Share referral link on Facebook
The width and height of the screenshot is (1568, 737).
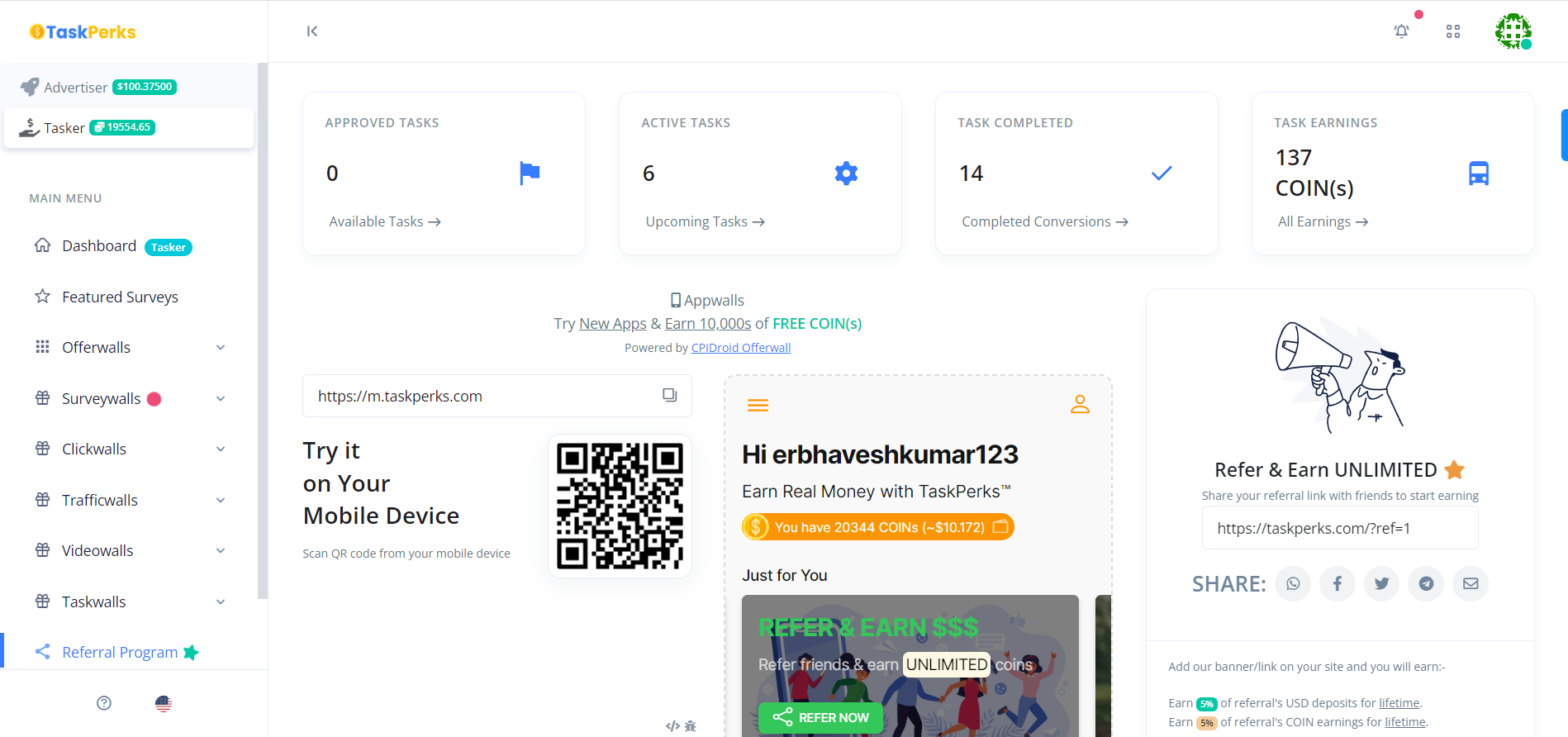[1338, 583]
